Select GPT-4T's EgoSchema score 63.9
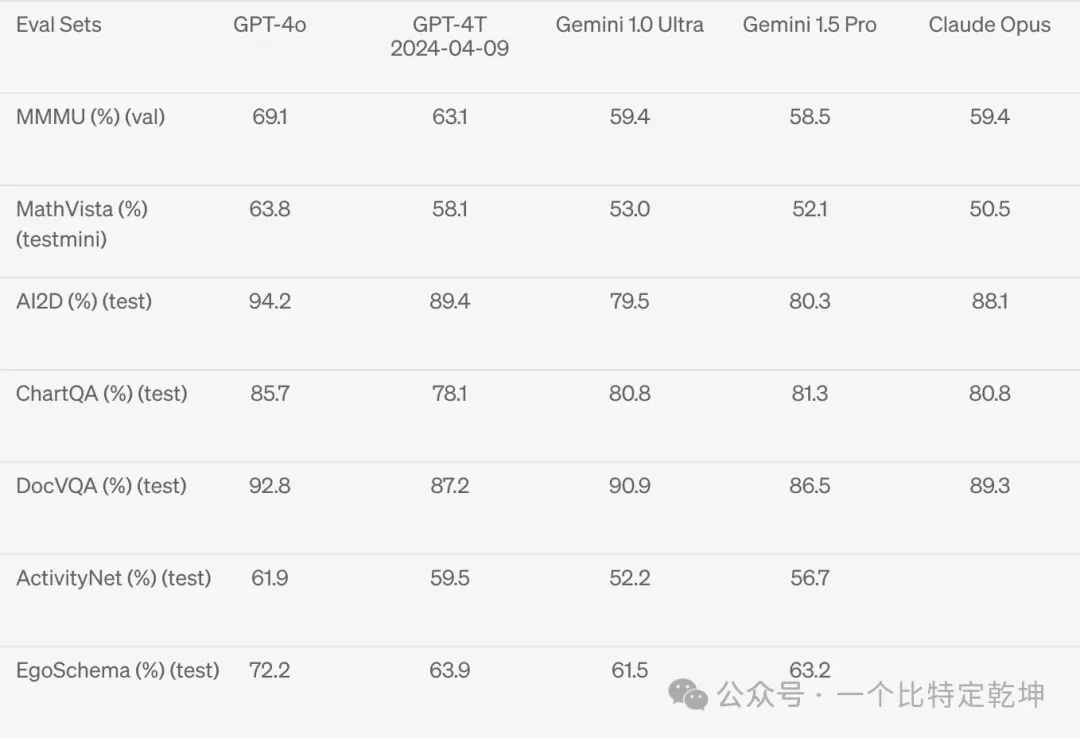1080x738 pixels. (449, 670)
